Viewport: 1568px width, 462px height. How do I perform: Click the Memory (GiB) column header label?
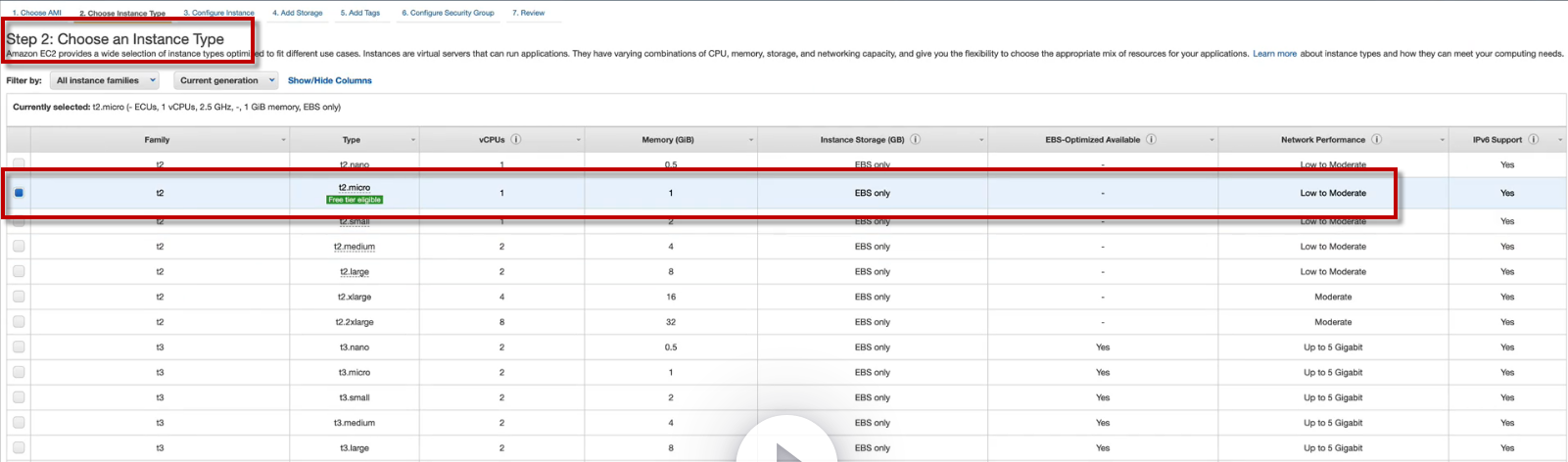[x=668, y=140]
